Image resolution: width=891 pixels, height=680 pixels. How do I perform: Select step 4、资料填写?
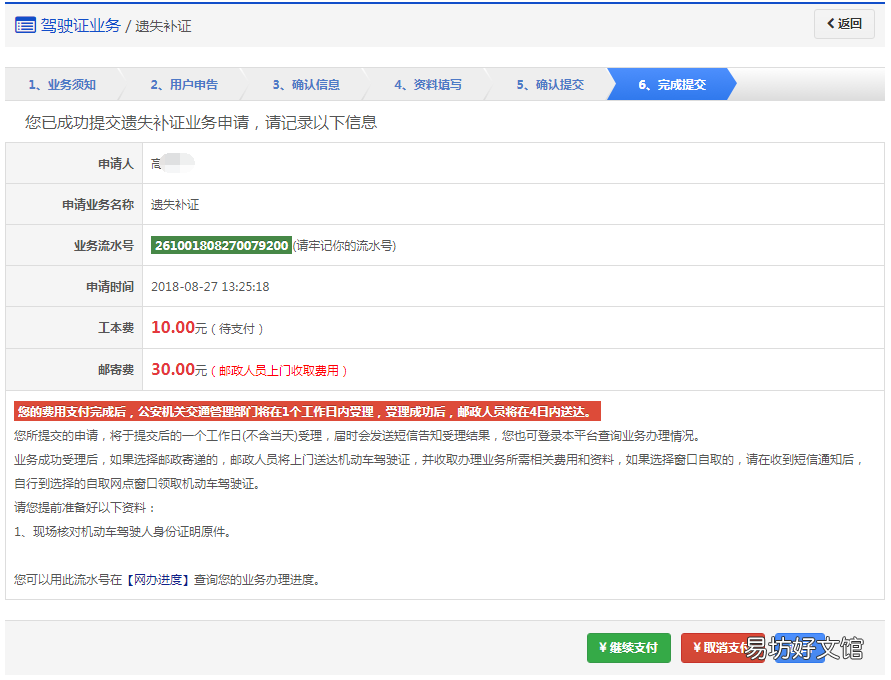tap(428, 85)
